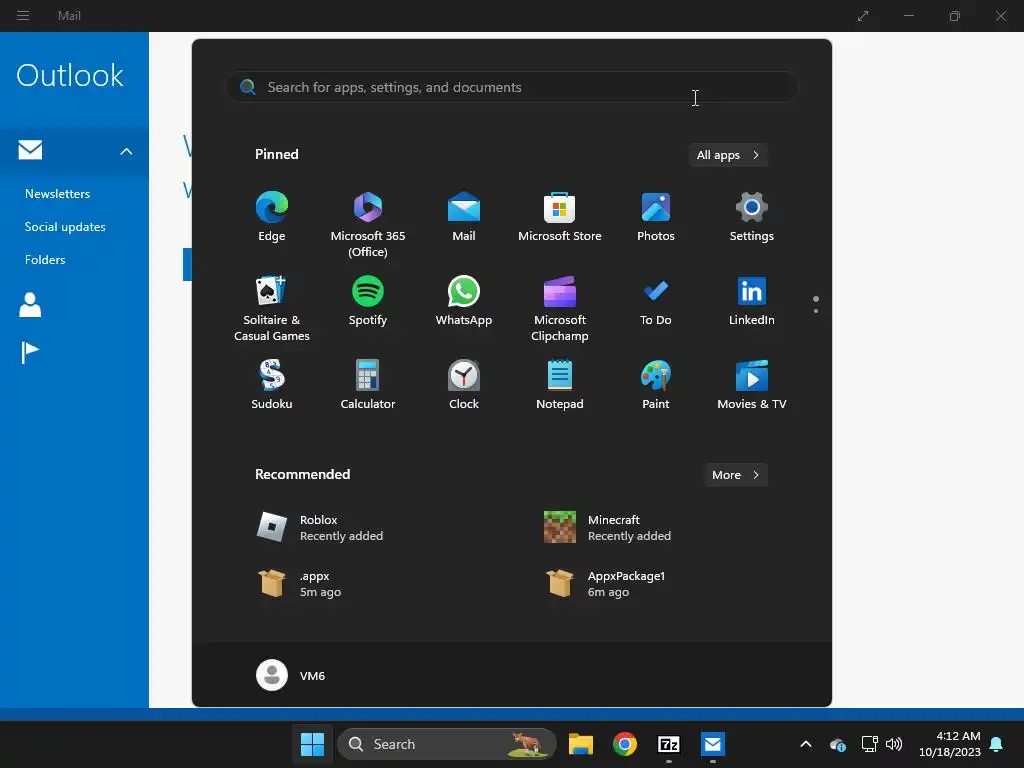Open the pinned Mail app
Image resolution: width=1024 pixels, height=768 pixels.
click(x=464, y=217)
